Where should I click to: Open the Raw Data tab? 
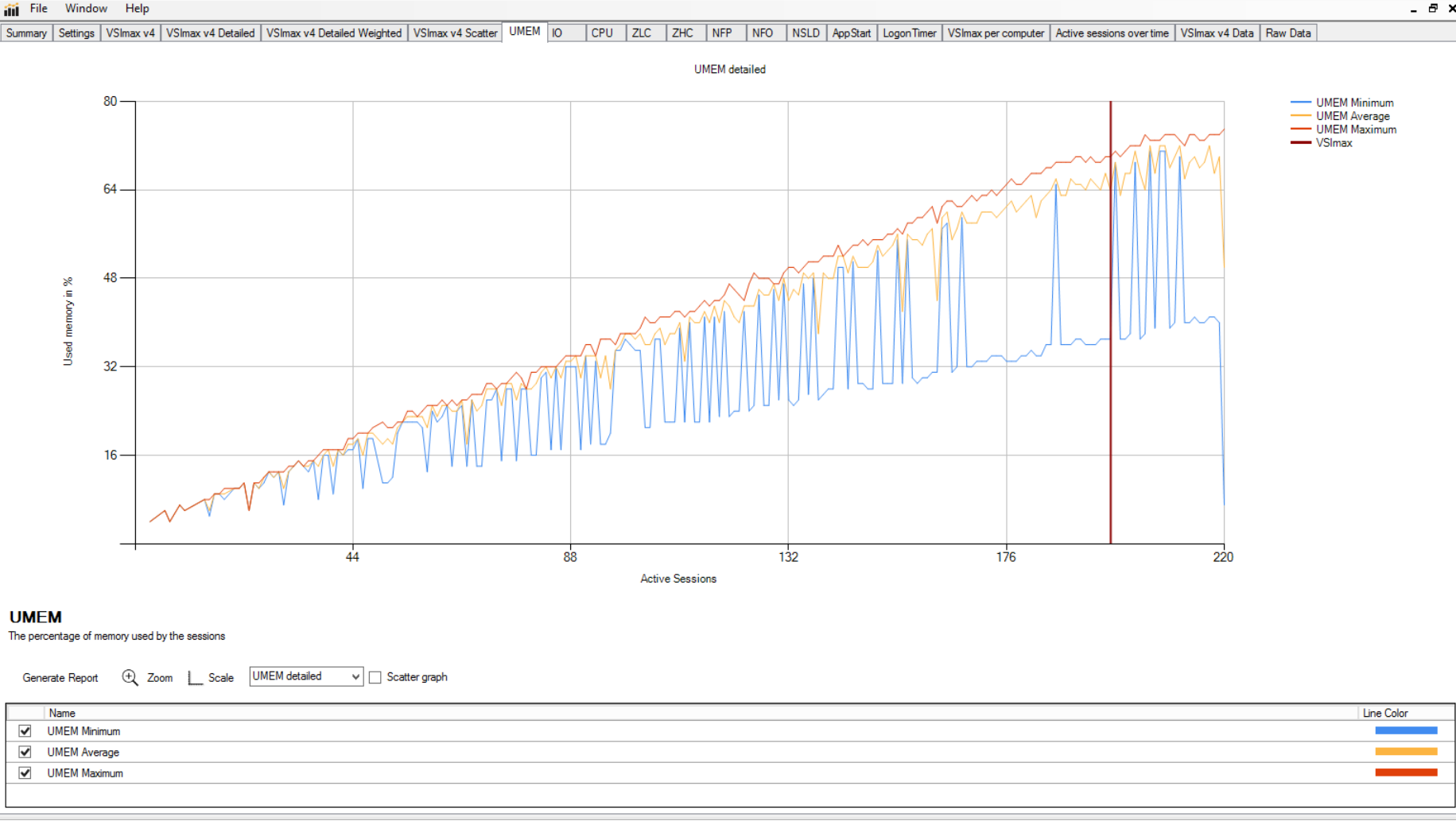1288,33
